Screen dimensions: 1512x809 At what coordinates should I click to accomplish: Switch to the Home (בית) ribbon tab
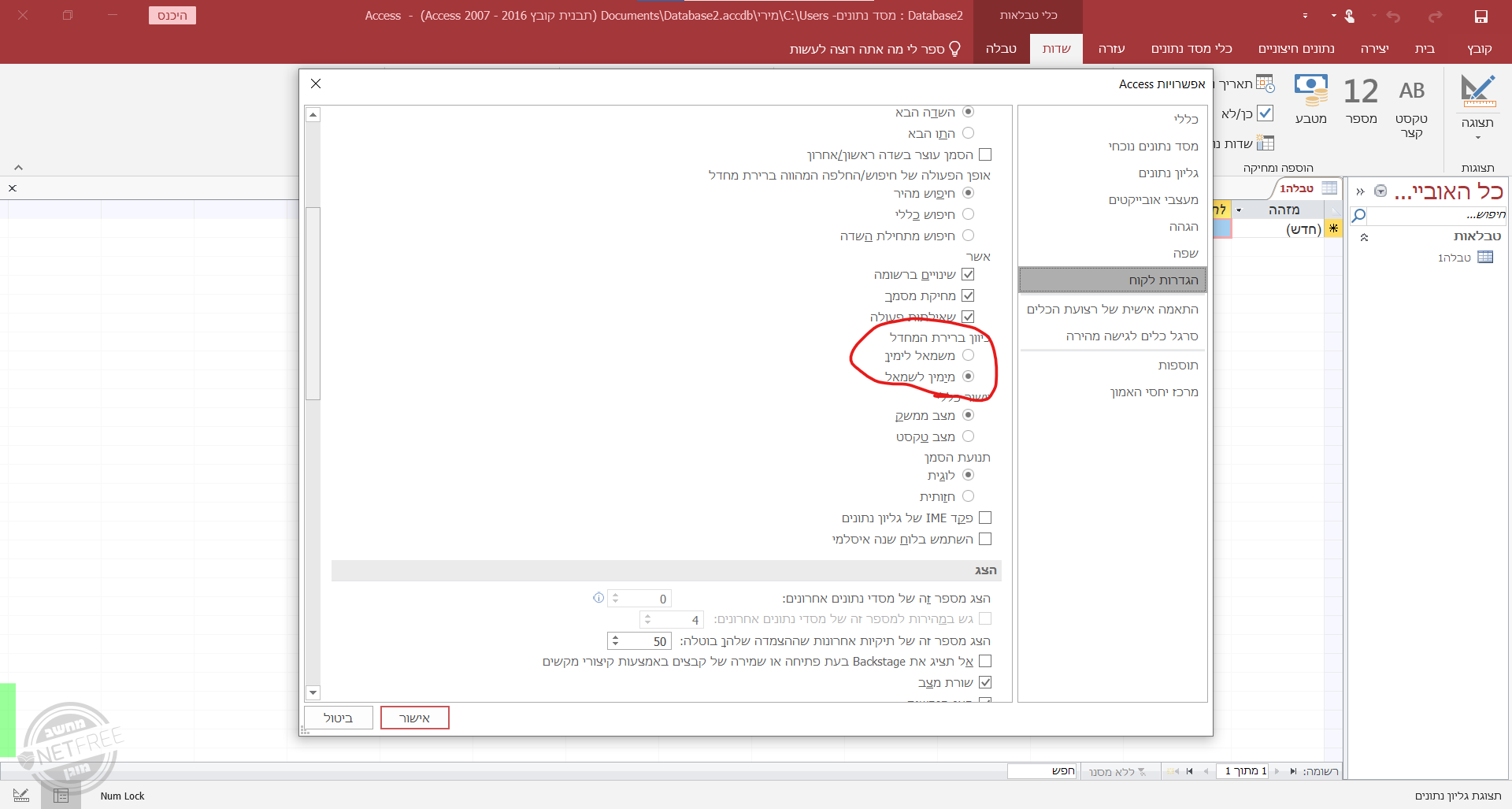click(1425, 49)
